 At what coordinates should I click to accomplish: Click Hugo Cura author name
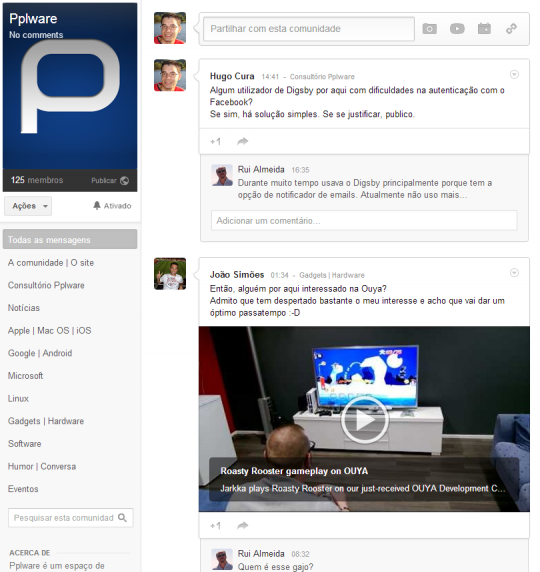(x=232, y=76)
